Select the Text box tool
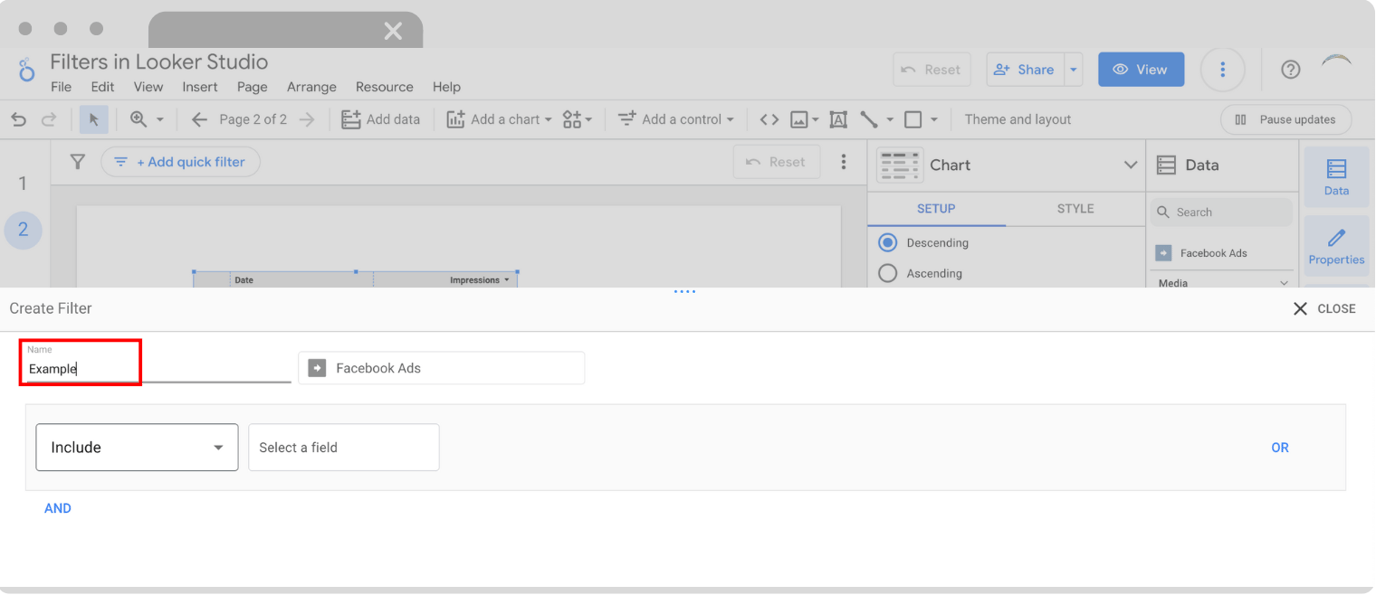 838,119
